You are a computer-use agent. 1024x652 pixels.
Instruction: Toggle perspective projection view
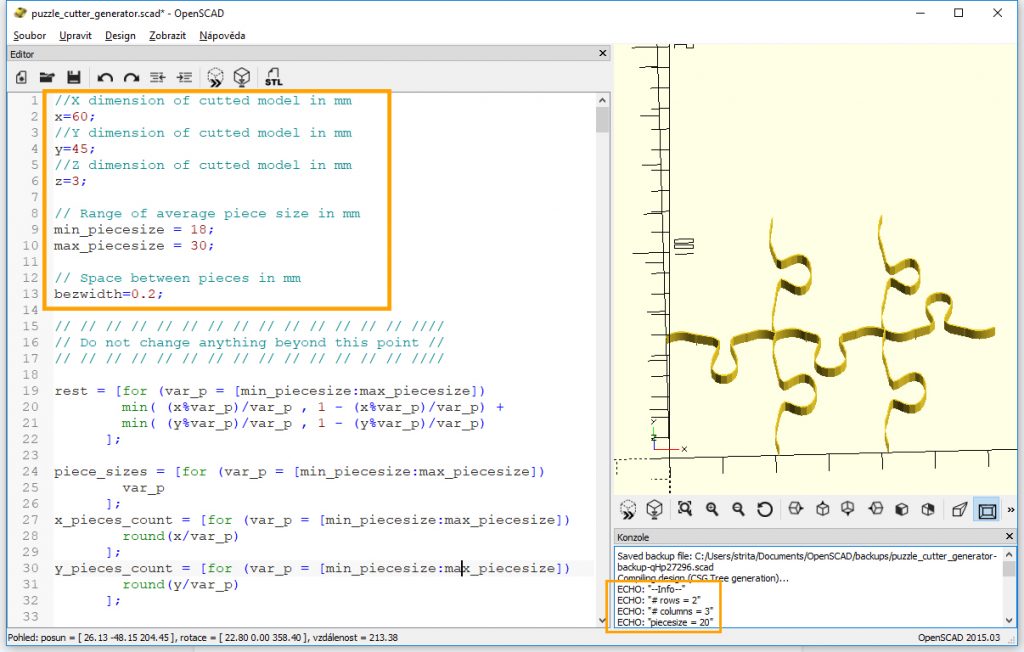[959, 509]
